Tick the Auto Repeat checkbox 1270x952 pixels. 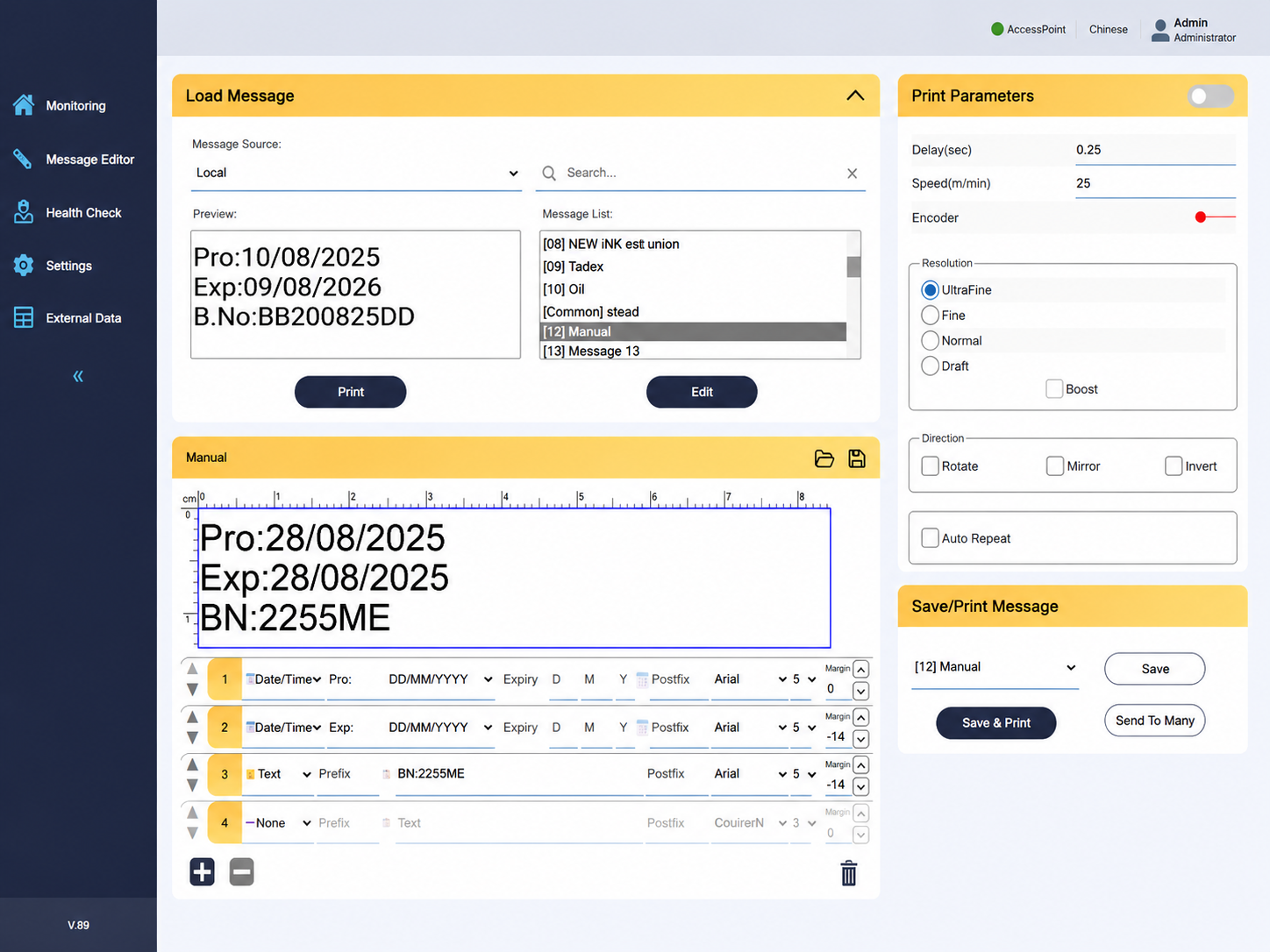pyautogui.click(x=931, y=538)
